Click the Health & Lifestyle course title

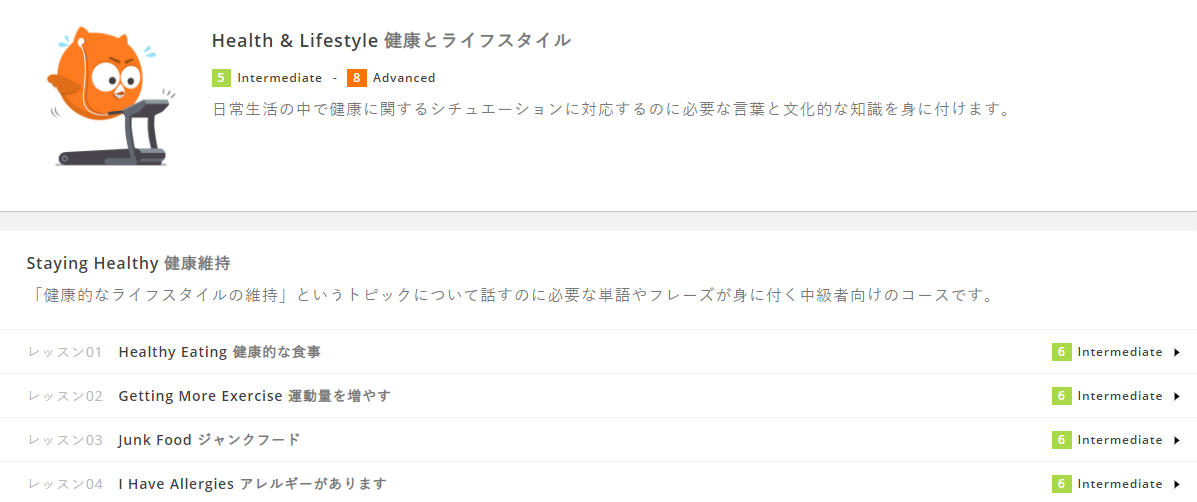coord(391,41)
